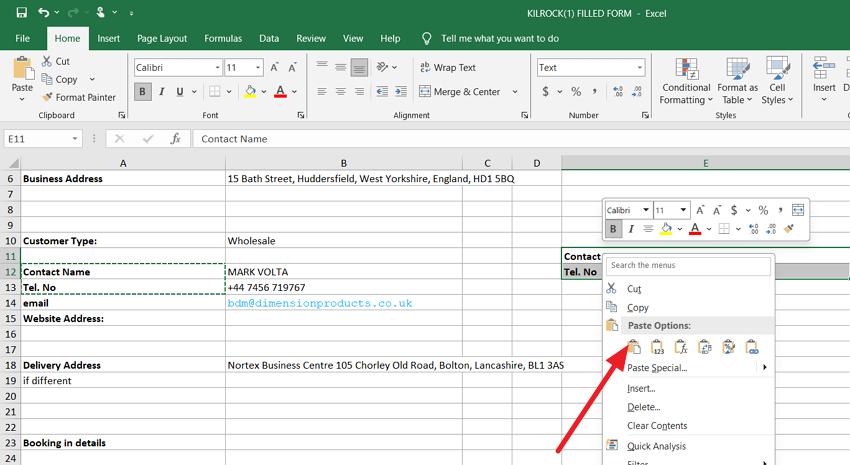Toggle Wrap Text in Alignment group
The height and width of the screenshot is (465, 850).
tap(446, 68)
